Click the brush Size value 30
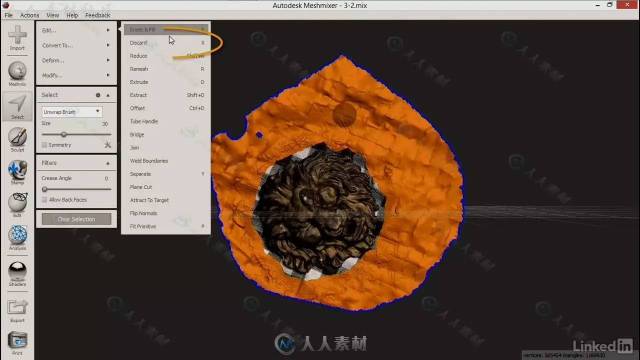640x360 pixels. tap(105, 124)
